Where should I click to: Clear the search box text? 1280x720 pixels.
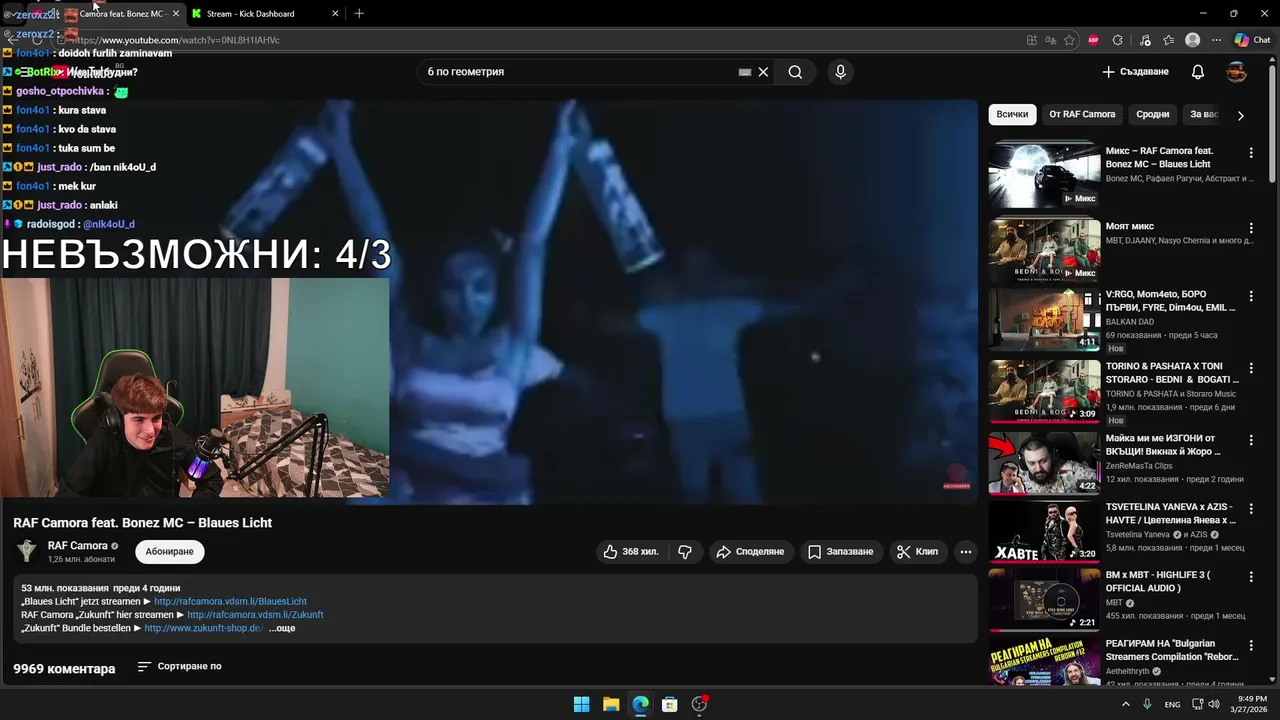(x=763, y=72)
